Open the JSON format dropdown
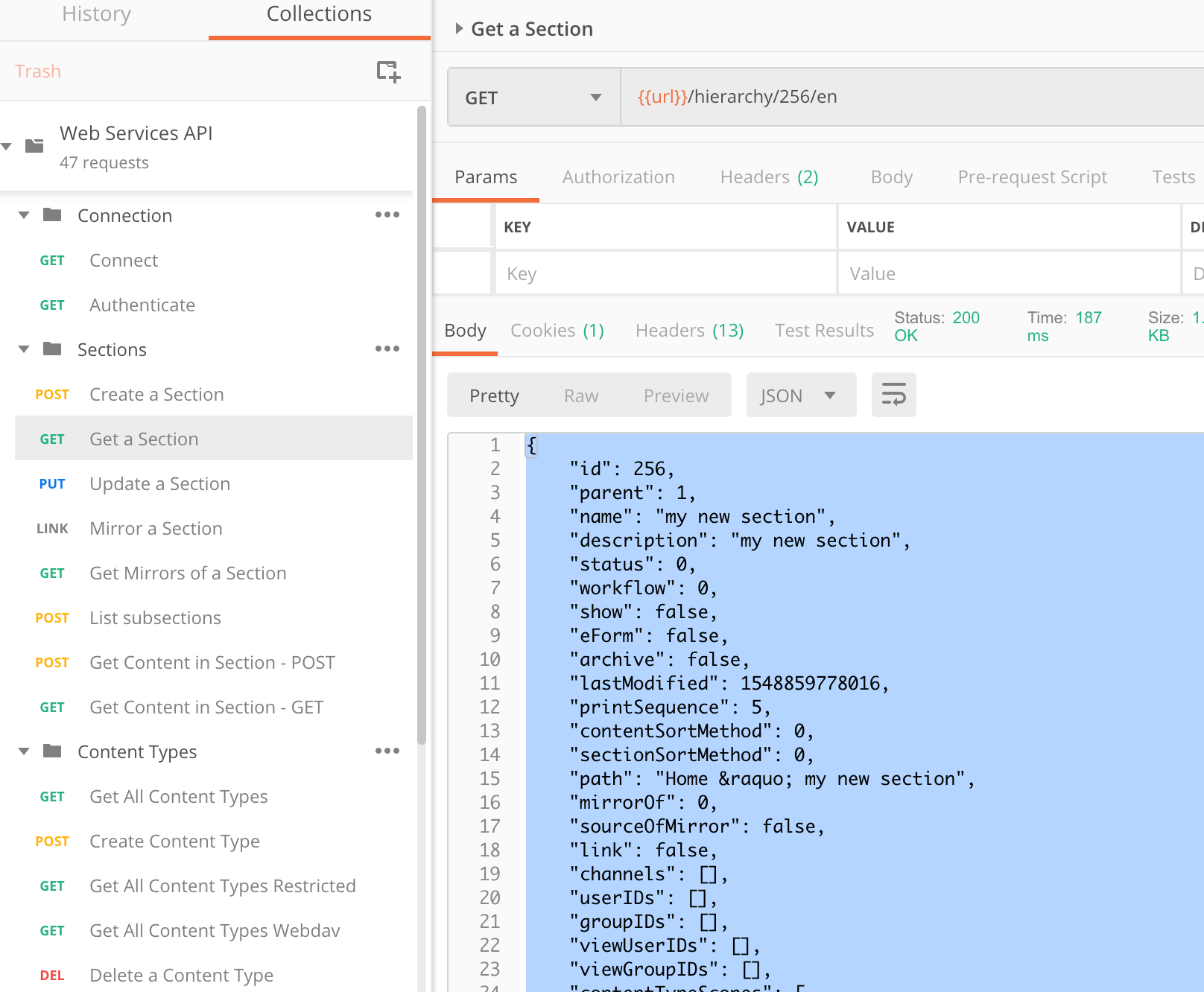The image size is (1204, 992). [800, 395]
